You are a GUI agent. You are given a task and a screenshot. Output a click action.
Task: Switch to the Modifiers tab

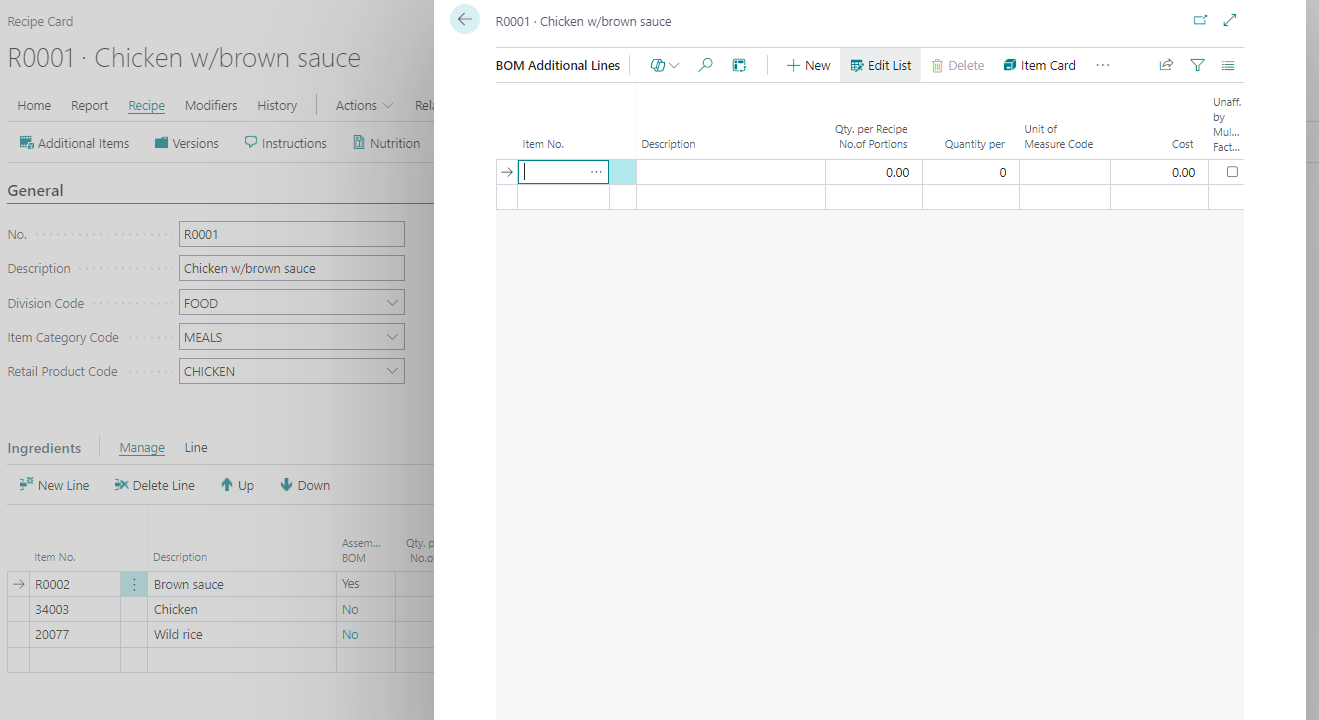tap(211, 105)
